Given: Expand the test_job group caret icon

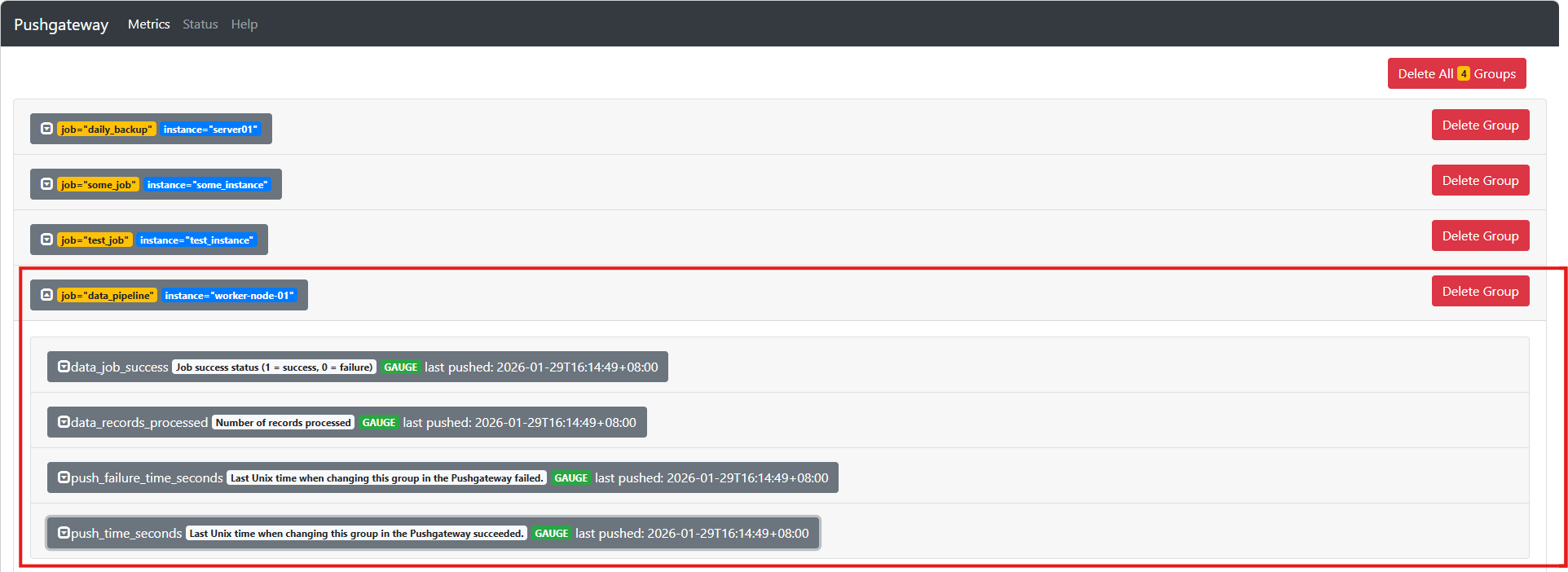Looking at the screenshot, I should (x=47, y=240).
